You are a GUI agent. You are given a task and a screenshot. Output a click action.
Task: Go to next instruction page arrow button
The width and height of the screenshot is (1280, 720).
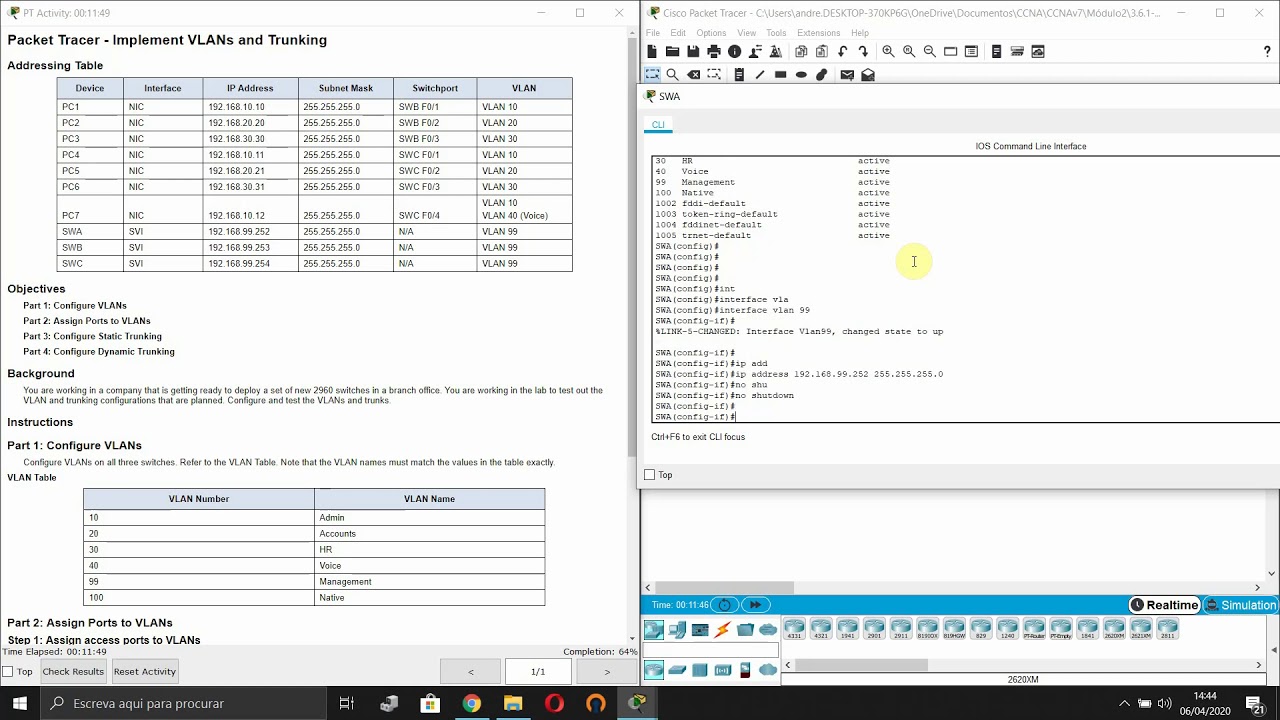pyautogui.click(x=606, y=672)
